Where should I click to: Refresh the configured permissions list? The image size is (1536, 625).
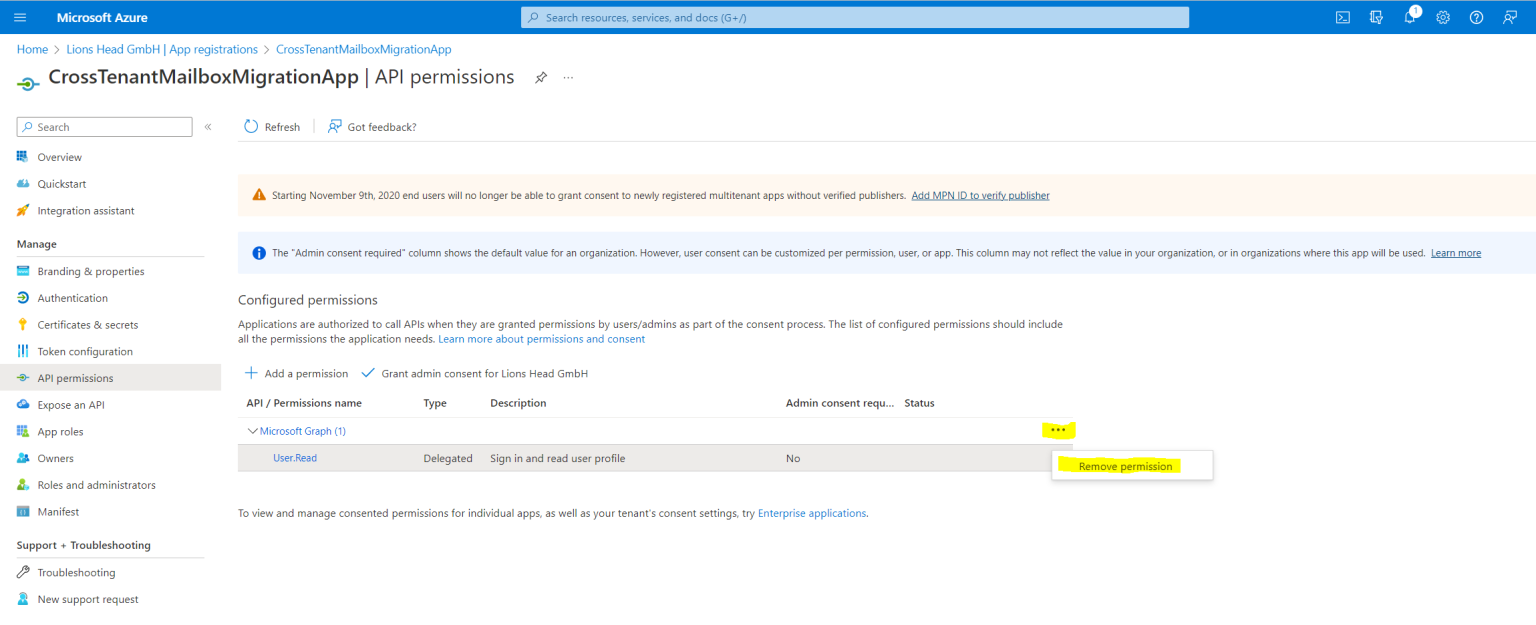point(271,126)
